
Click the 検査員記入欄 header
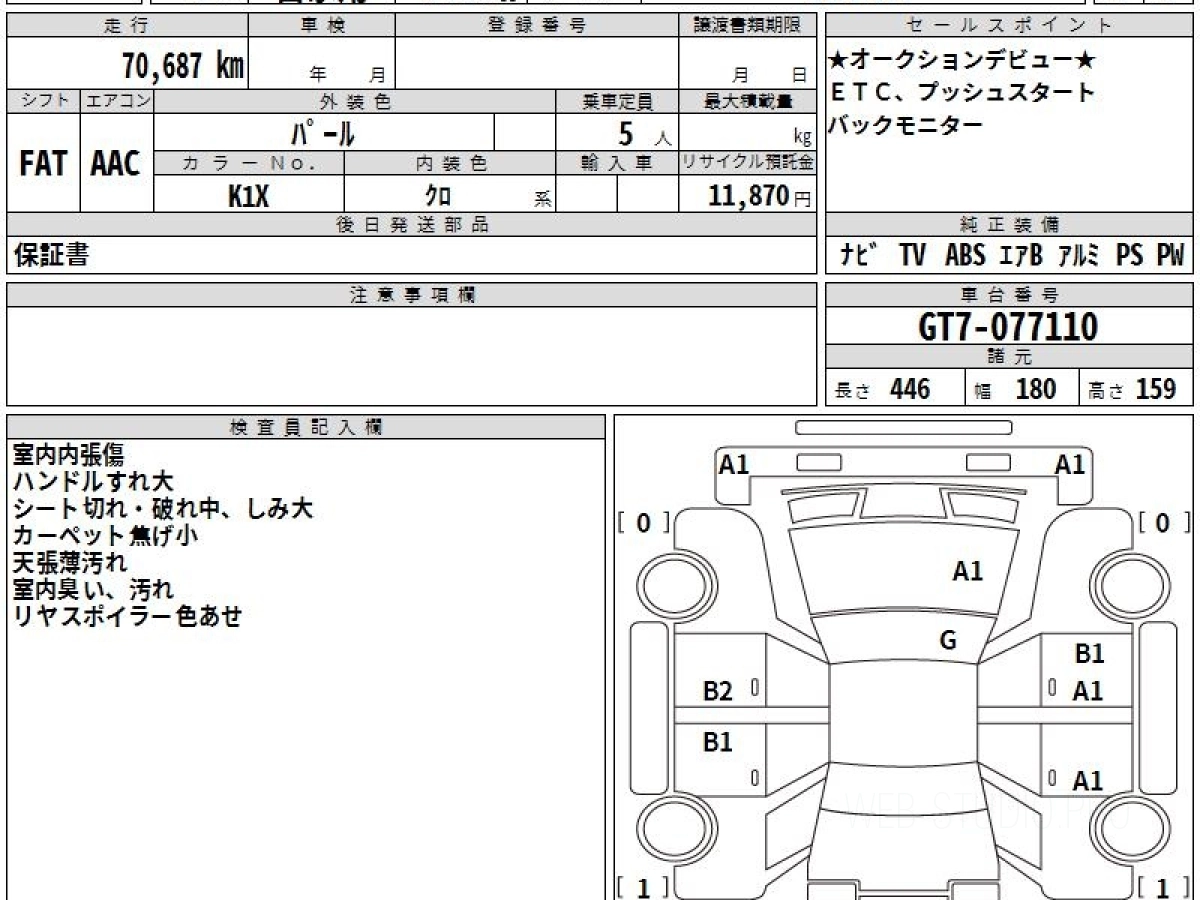tap(306, 427)
